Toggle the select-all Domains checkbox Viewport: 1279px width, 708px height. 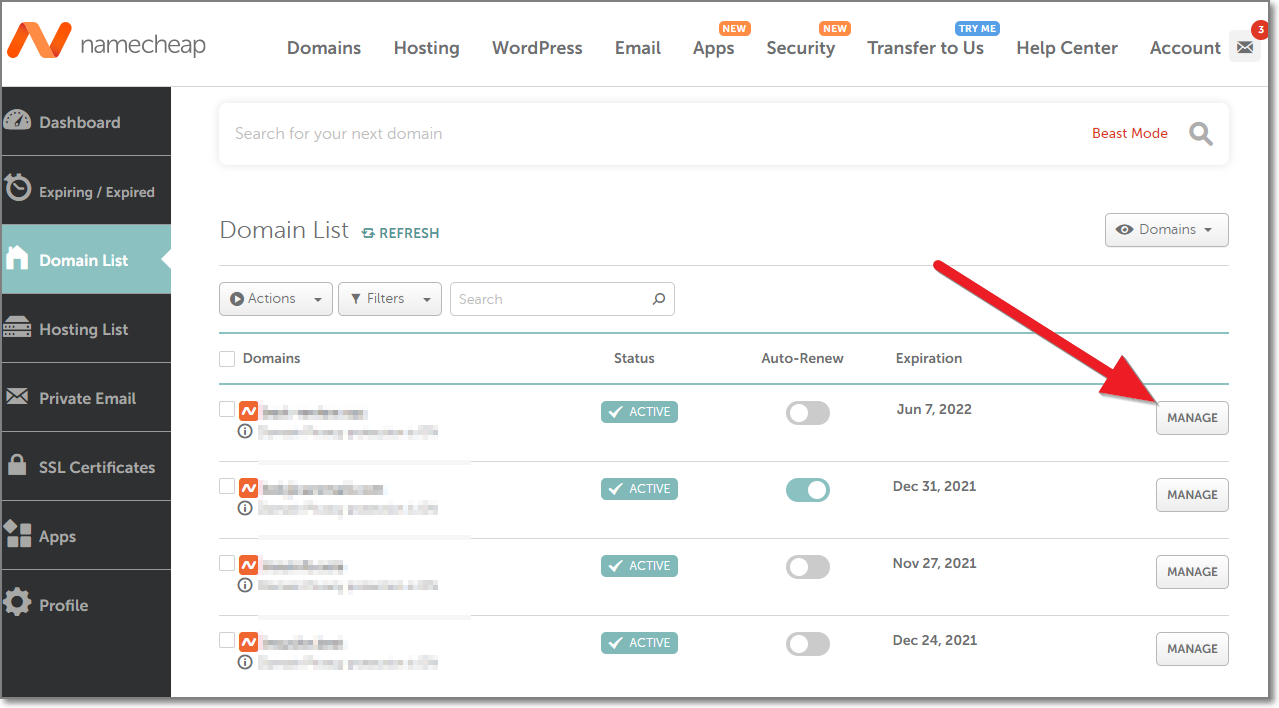(227, 359)
